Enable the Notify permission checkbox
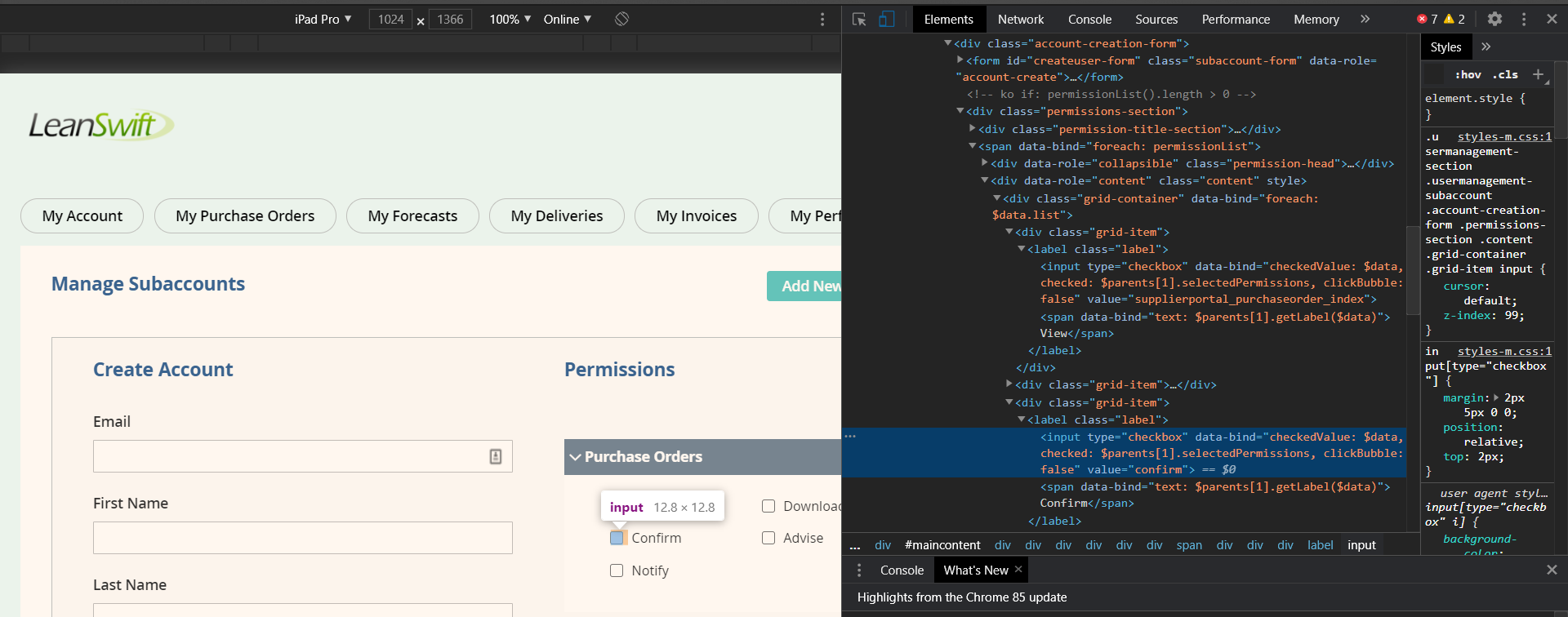This screenshot has width=1568, height=617. [x=617, y=570]
